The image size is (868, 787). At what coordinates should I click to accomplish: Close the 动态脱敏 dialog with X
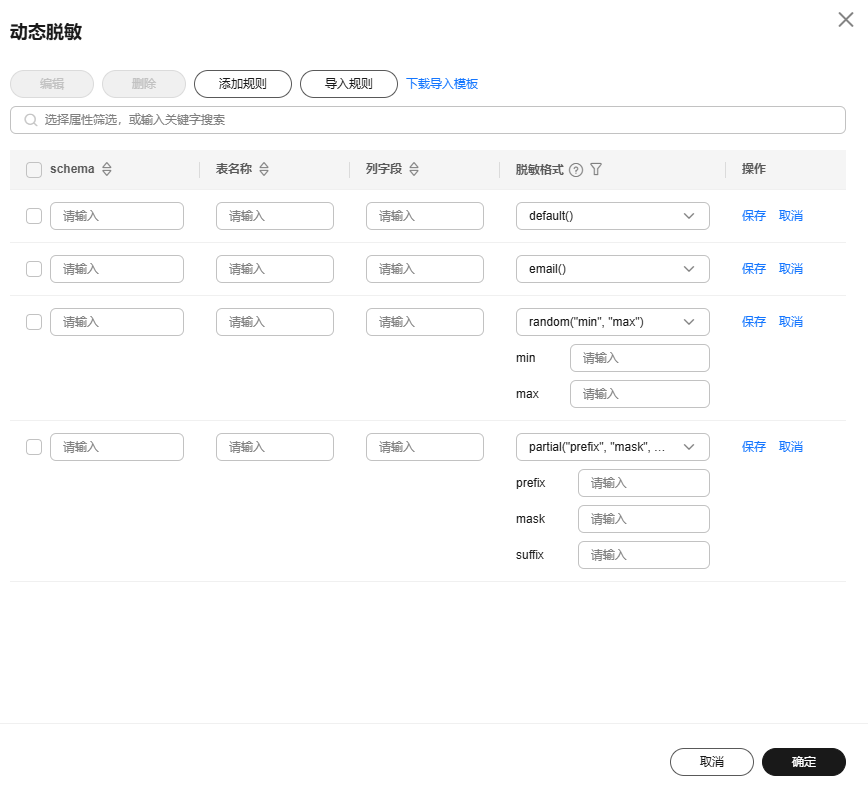[x=845, y=20]
